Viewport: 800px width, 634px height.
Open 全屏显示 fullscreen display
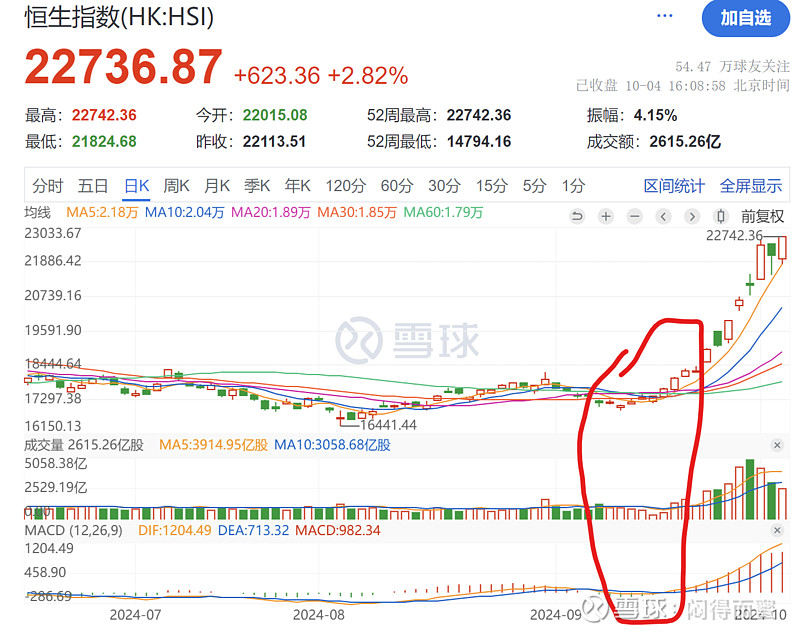tap(749, 185)
